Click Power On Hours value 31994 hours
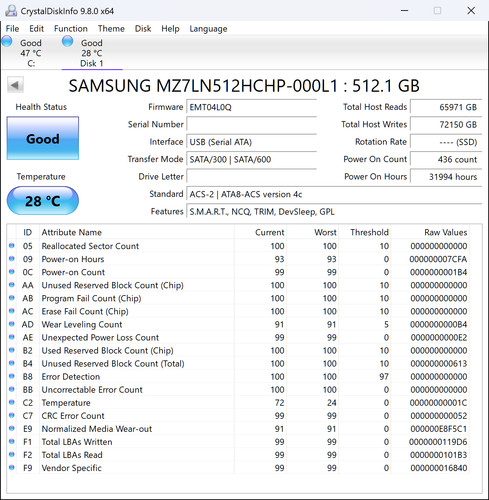Image resolution: width=489 pixels, height=500 pixels. tap(446, 177)
